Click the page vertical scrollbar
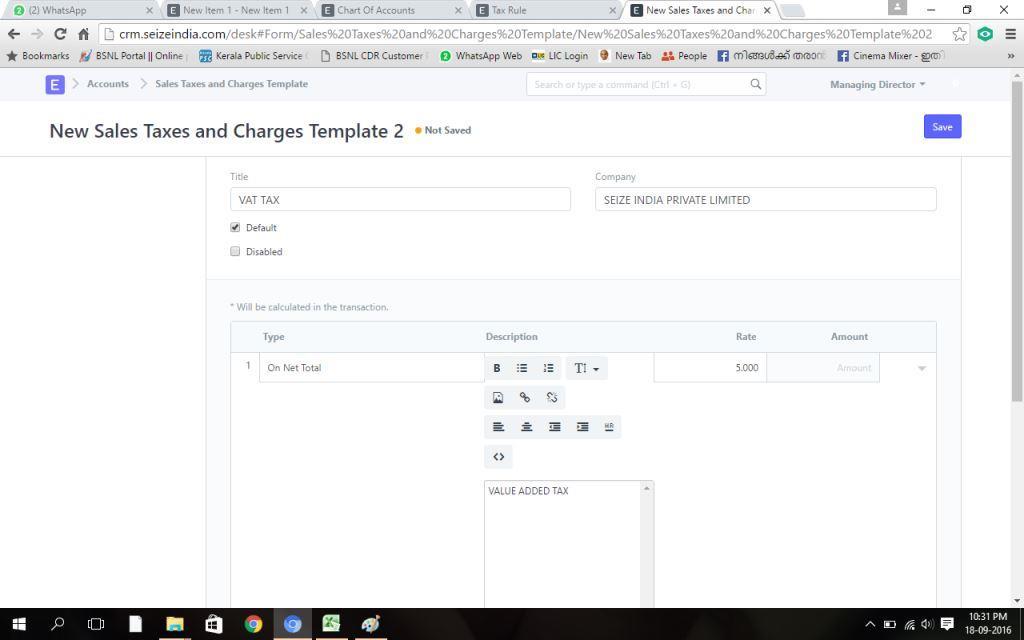This screenshot has width=1024, height=640. (1017, 242)
